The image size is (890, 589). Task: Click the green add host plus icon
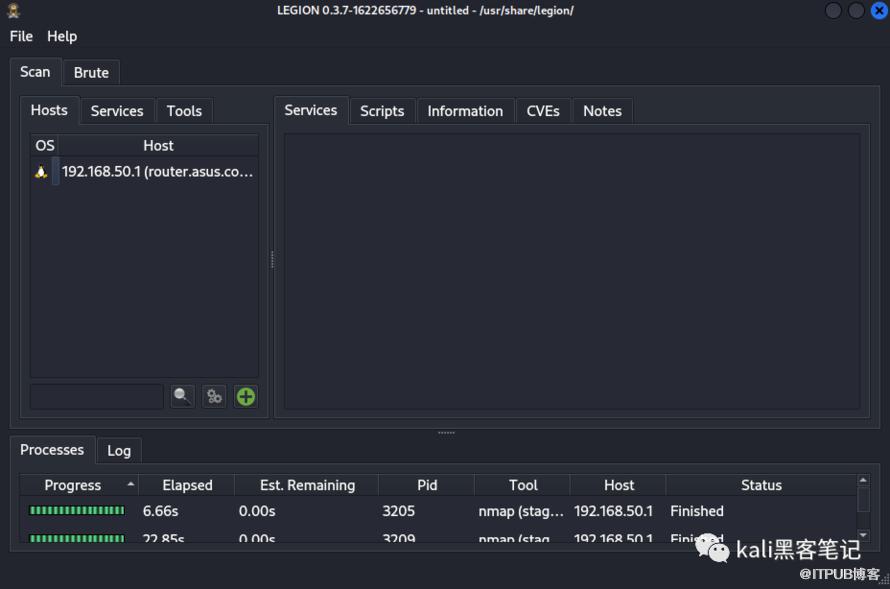[x=245, y=397]
